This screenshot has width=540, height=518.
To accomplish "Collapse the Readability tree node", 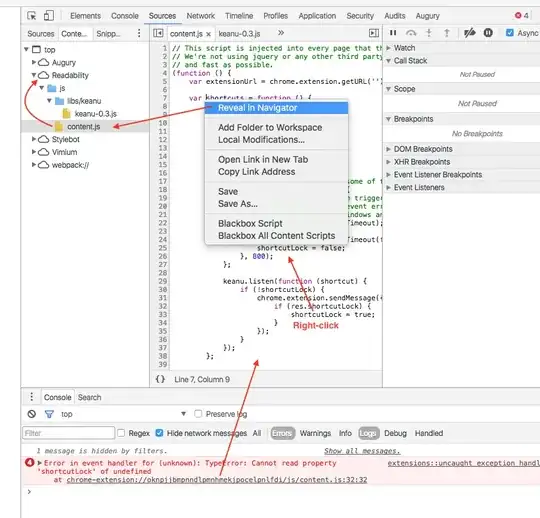I will click(x=34, y=75).
